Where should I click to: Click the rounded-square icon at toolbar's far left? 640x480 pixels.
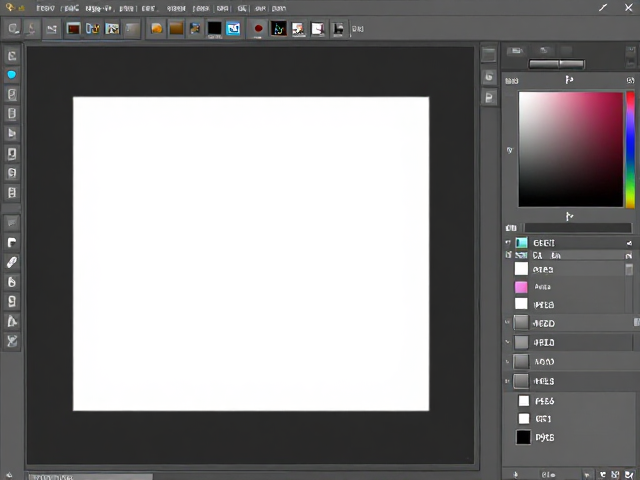pyautogui.click(x=13, y=29)
